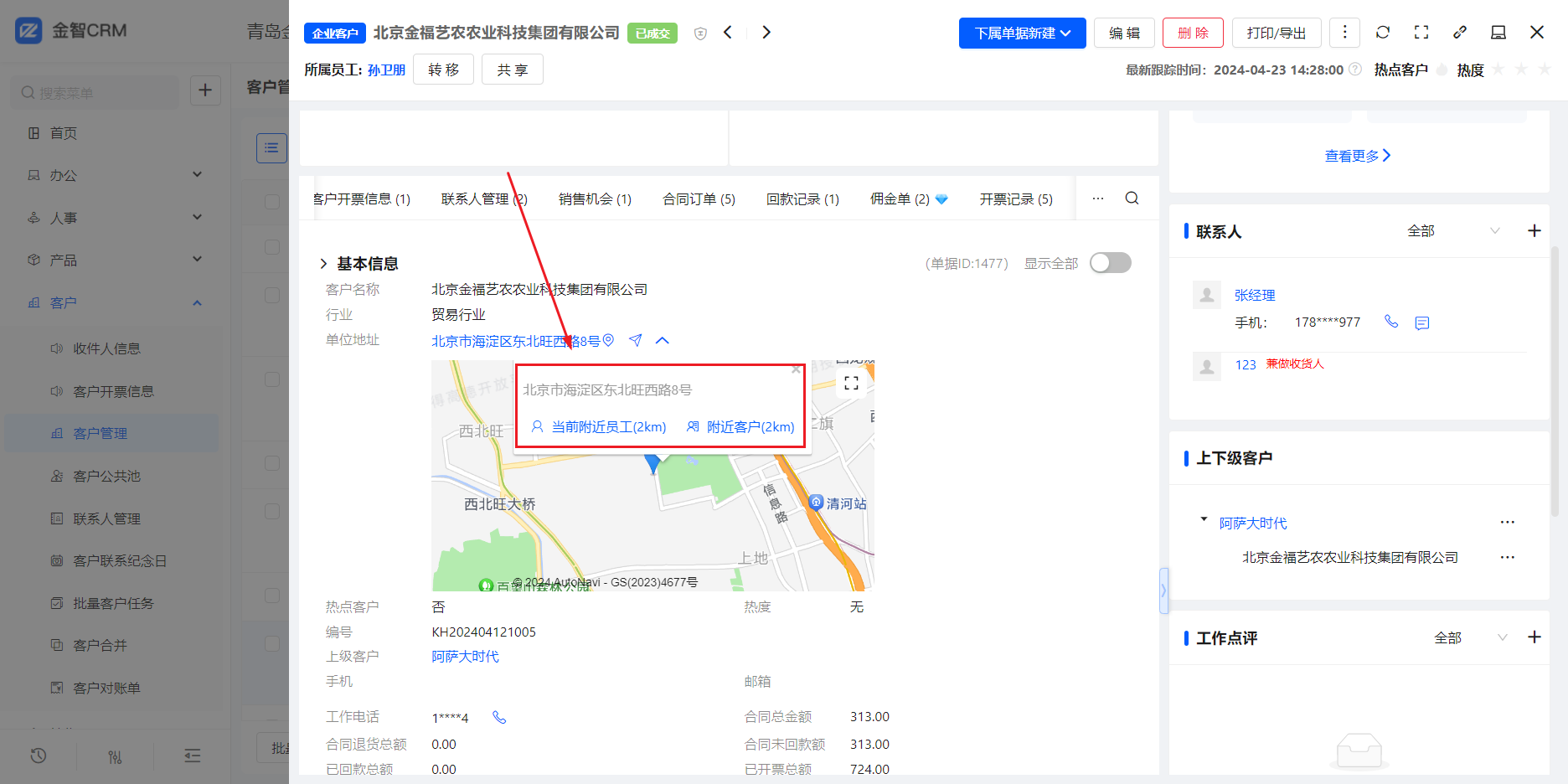Open 上级客户 阿萨大时代 link
Viewport: 1568px width, 784px height.
click(x=465, y=656)
